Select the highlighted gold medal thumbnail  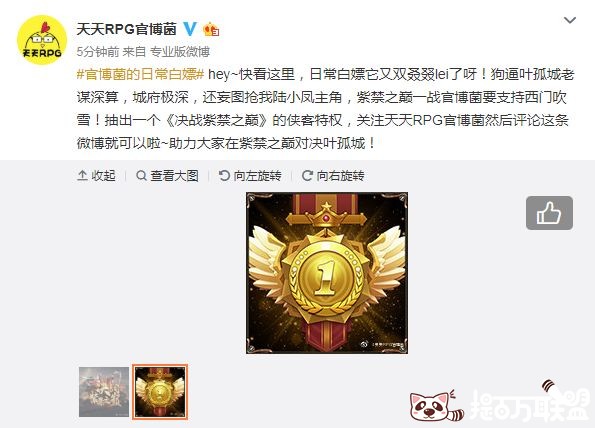click(160, 392)
